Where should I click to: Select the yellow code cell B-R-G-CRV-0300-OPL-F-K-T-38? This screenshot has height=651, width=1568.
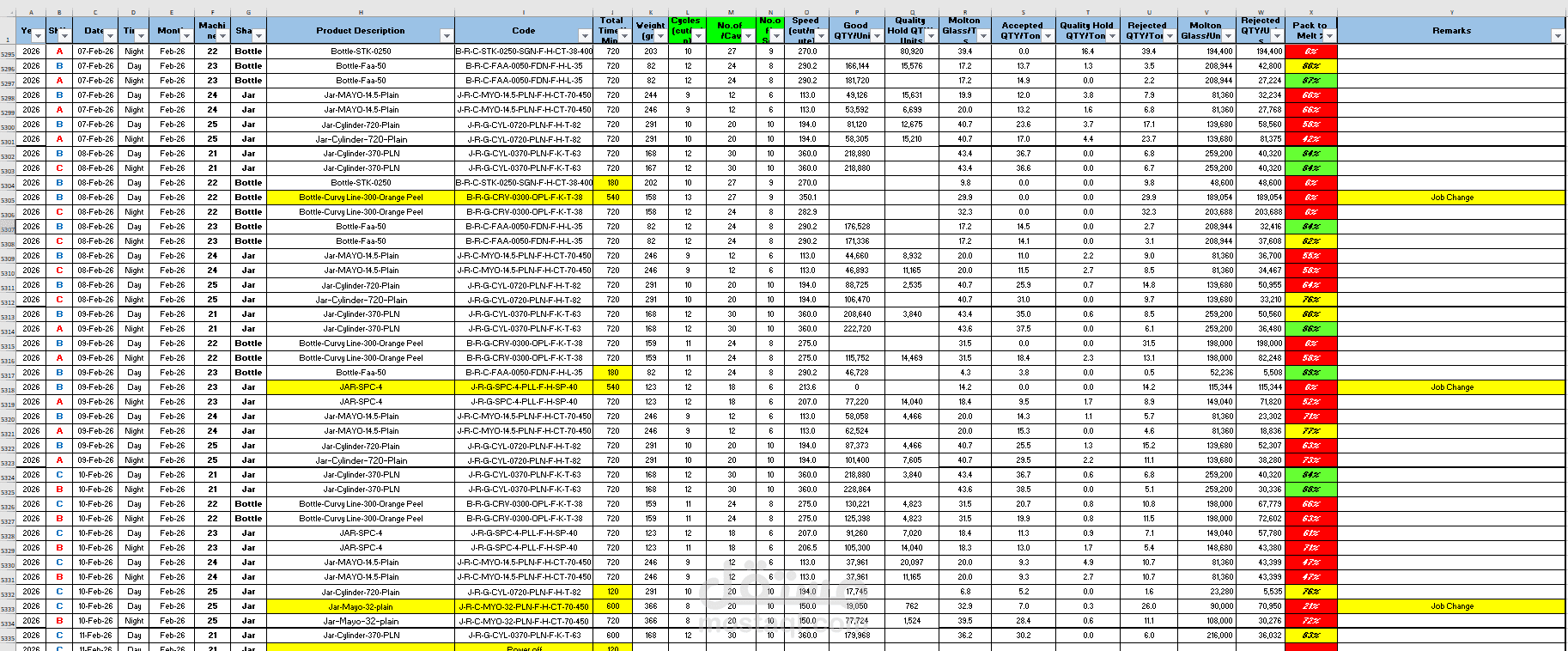(x=524, y=198)
